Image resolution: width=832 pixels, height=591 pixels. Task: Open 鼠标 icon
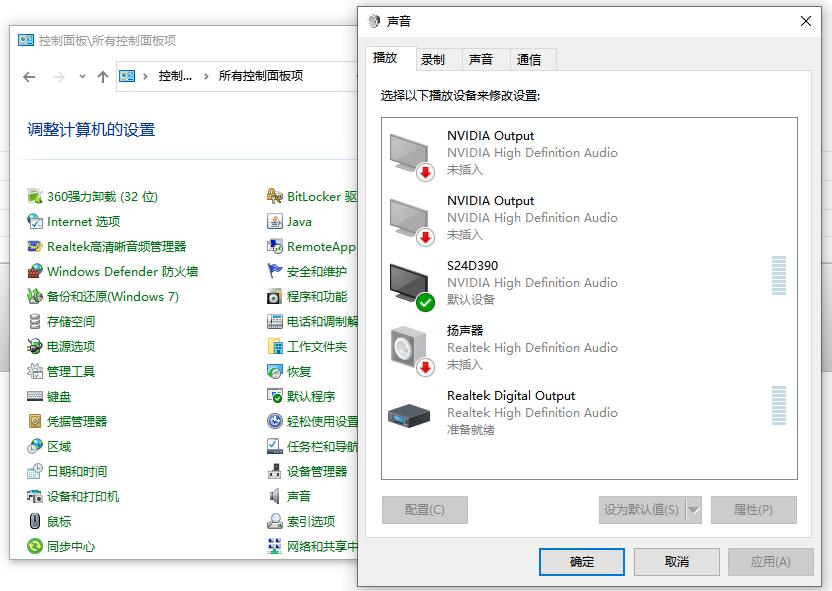(34, 522)
